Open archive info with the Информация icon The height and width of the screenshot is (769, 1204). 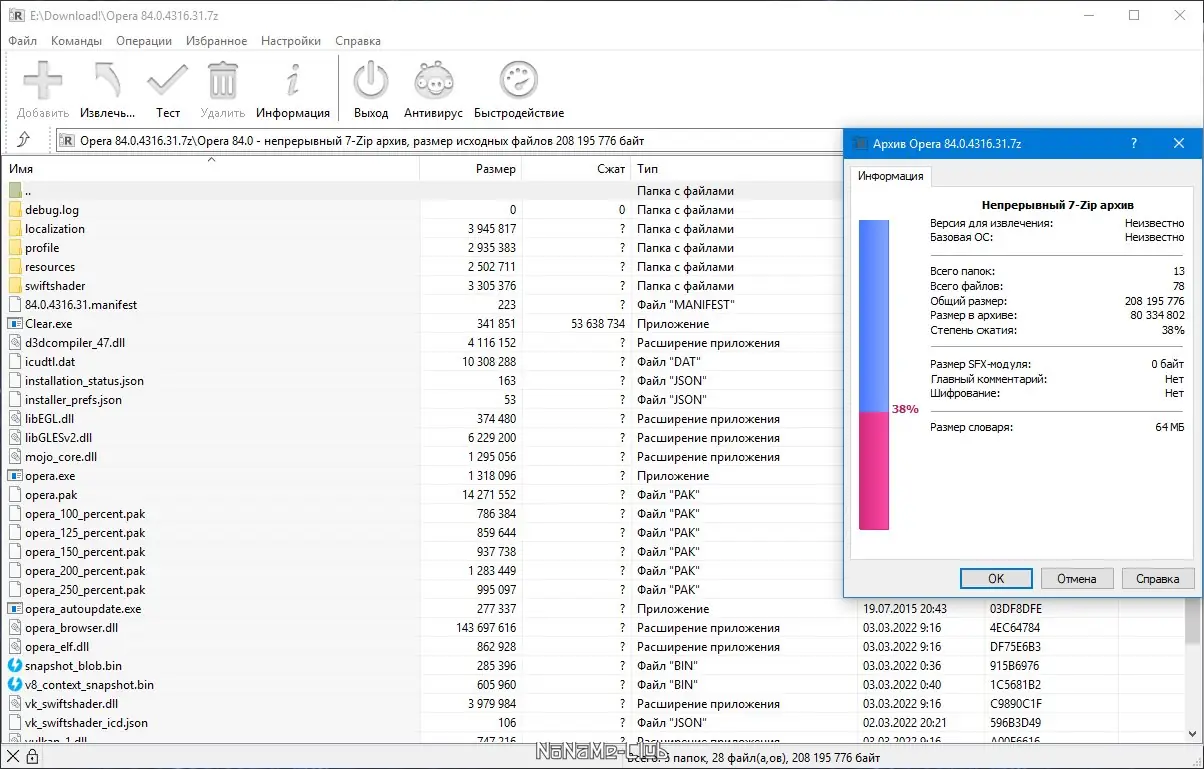pyautogui.click(x=293, y=78)
